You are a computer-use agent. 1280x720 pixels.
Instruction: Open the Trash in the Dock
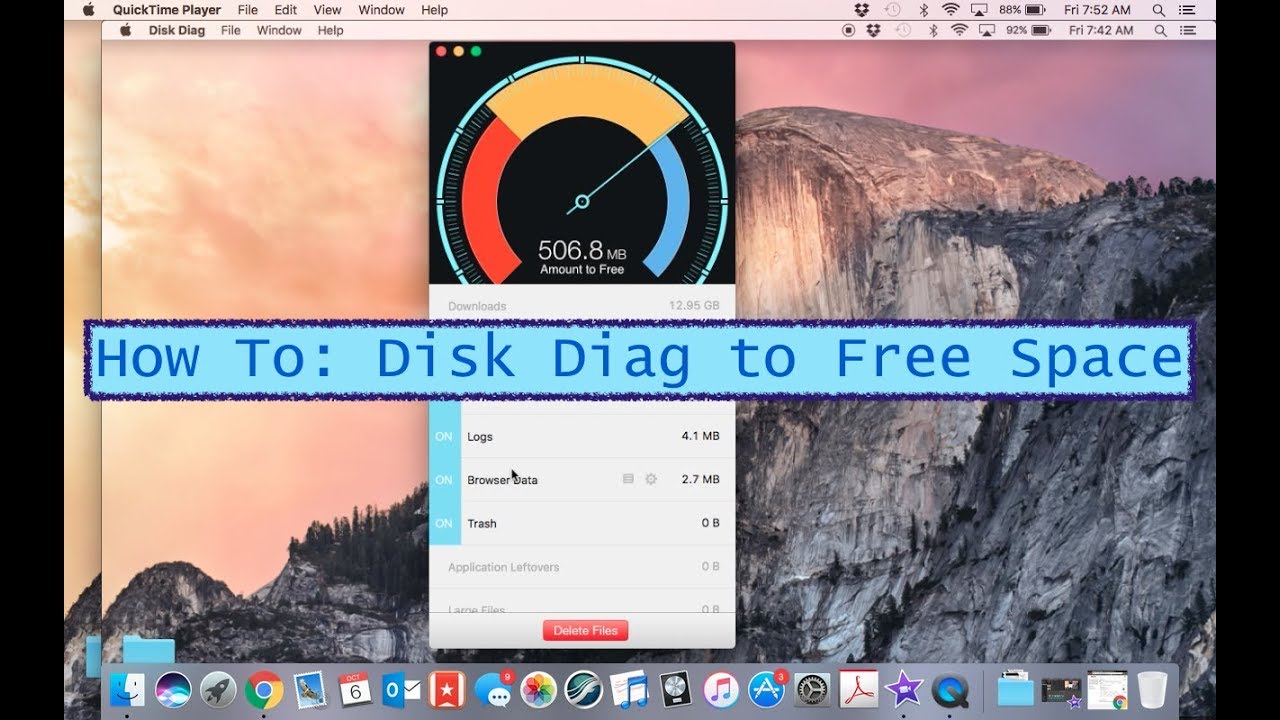[x=1153, y=689]
